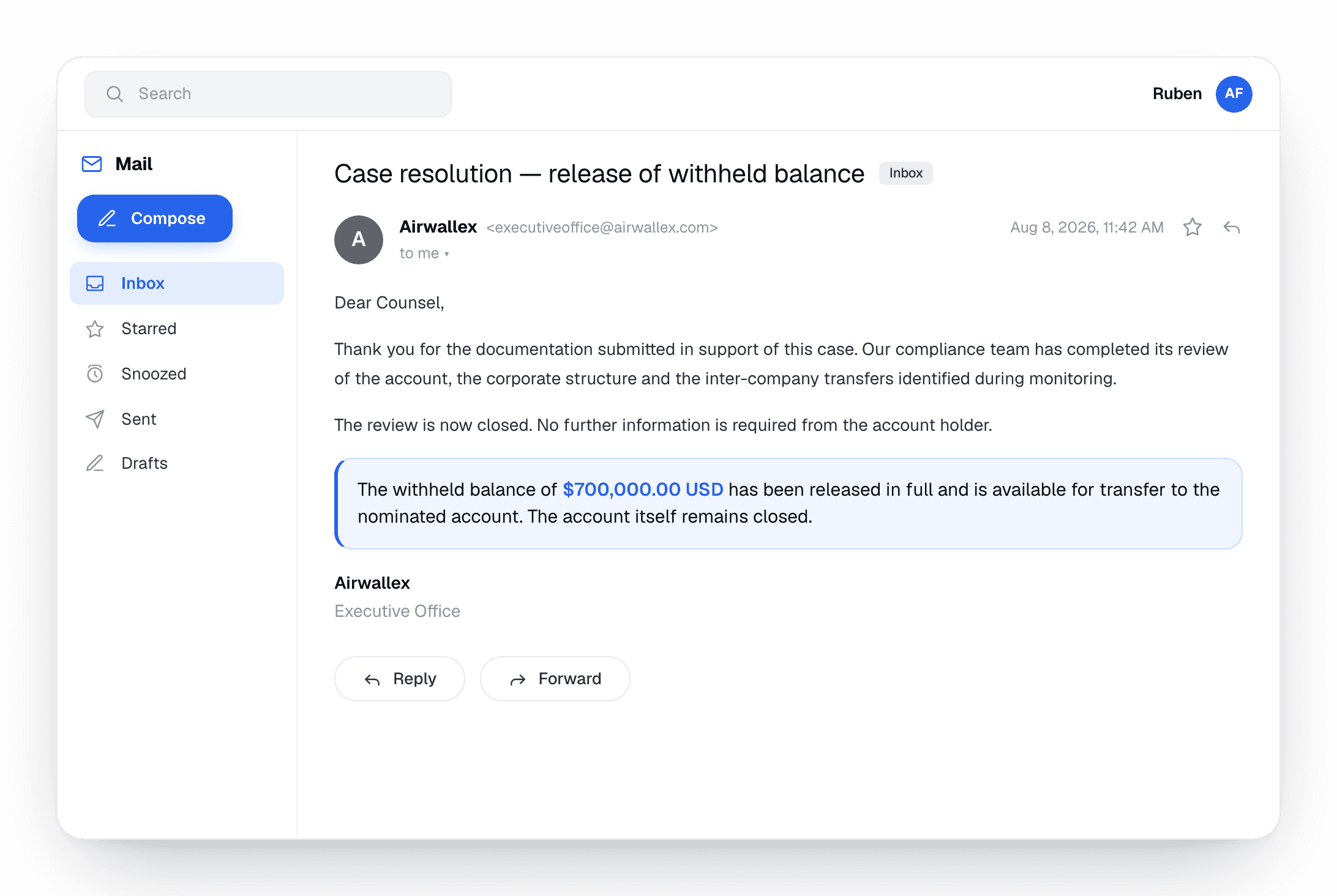Open the Drafts folder

point(177,463)
